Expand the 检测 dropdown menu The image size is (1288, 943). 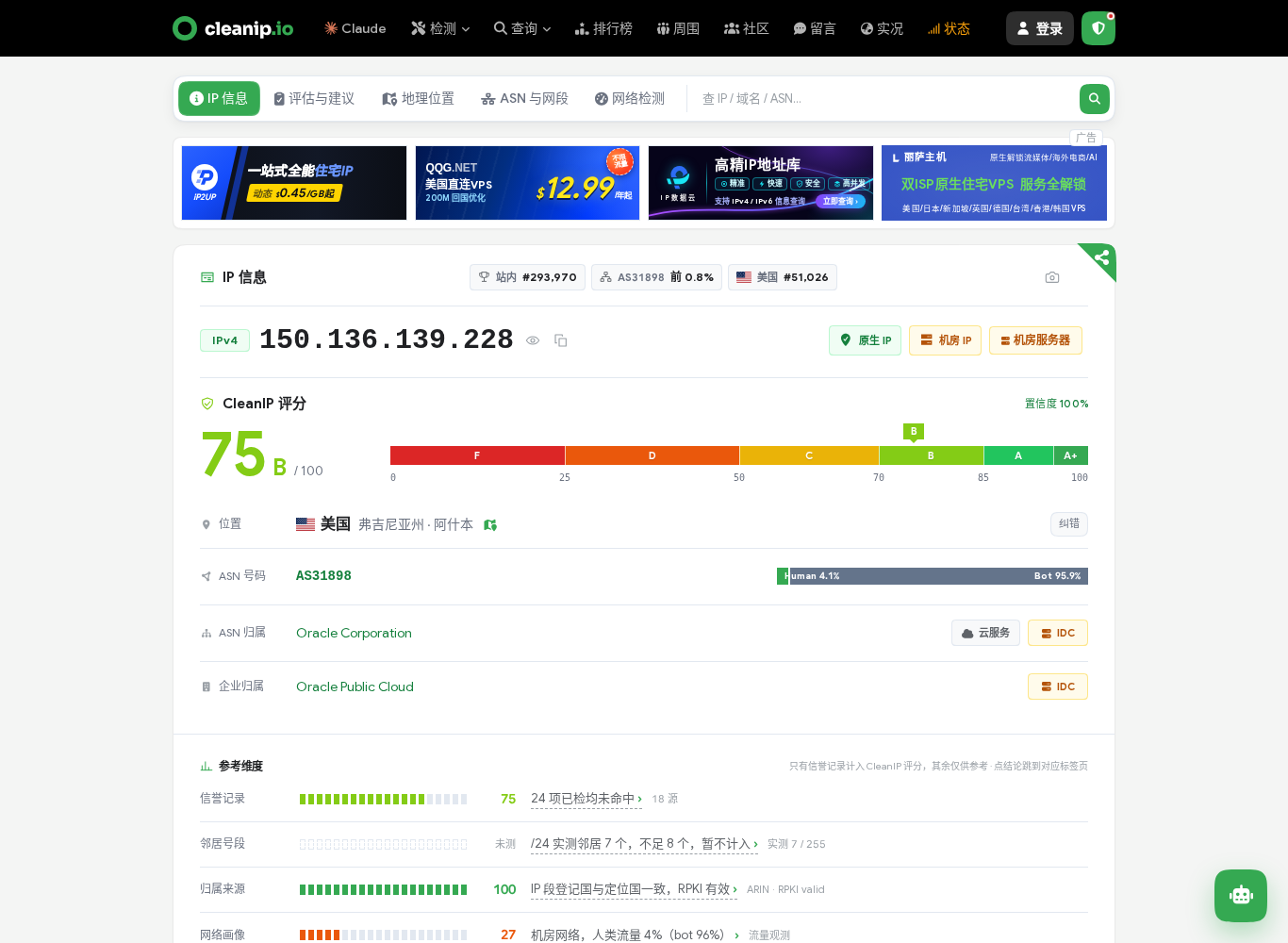[440, 28]
